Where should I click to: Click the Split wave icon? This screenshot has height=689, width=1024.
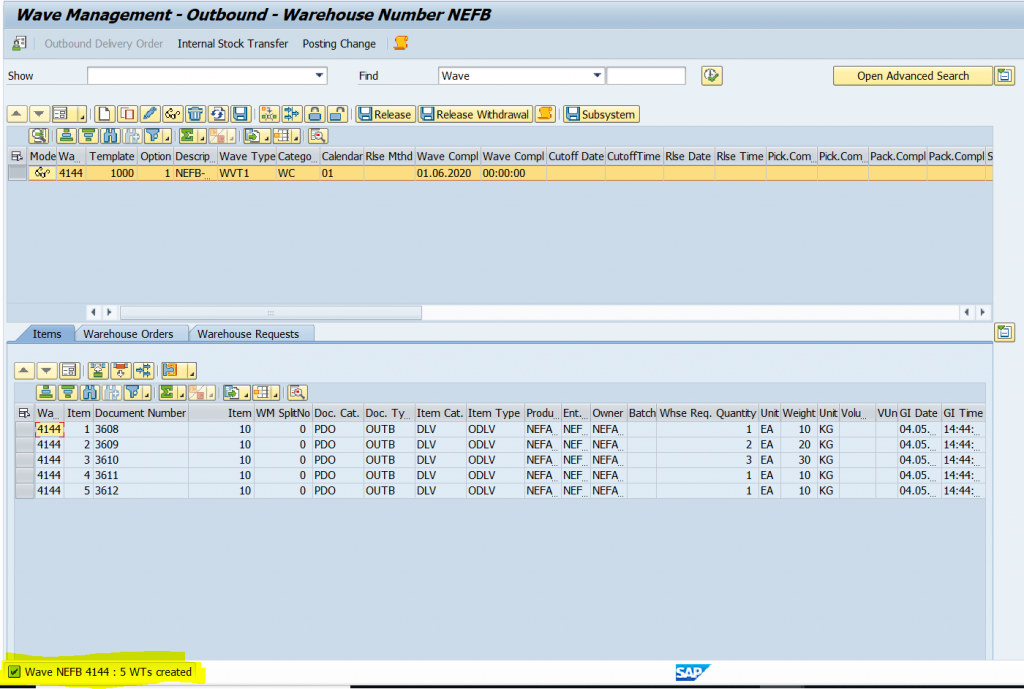coord(292,114)
